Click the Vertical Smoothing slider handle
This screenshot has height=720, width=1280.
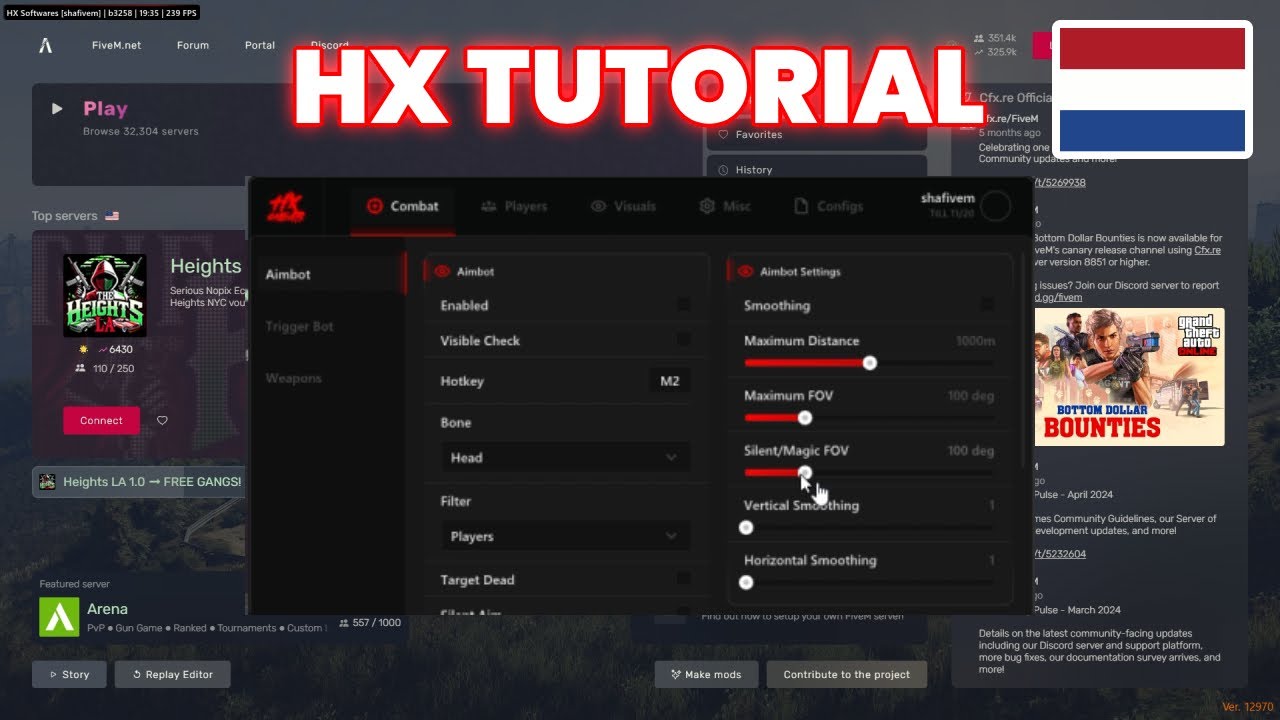[x=745, y=528]
